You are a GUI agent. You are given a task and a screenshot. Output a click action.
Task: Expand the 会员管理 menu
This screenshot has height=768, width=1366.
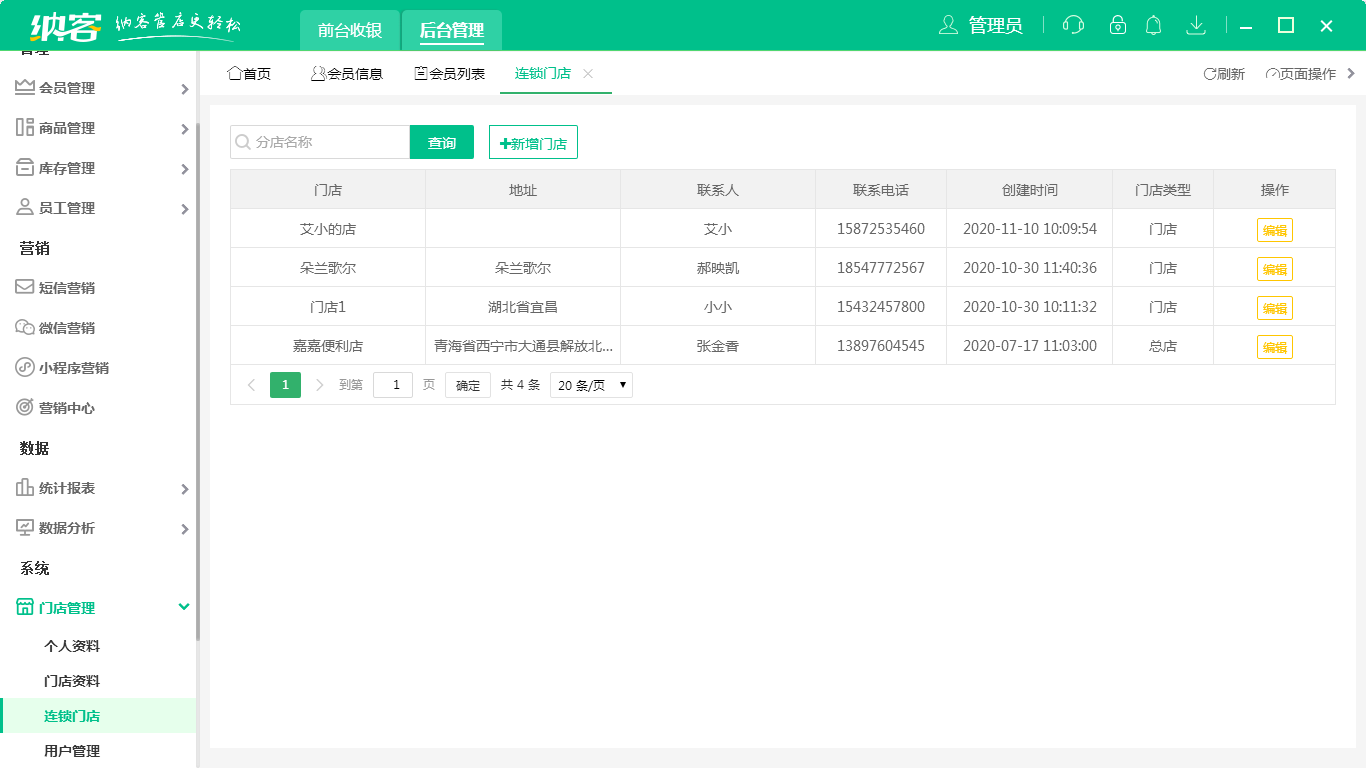100,88
